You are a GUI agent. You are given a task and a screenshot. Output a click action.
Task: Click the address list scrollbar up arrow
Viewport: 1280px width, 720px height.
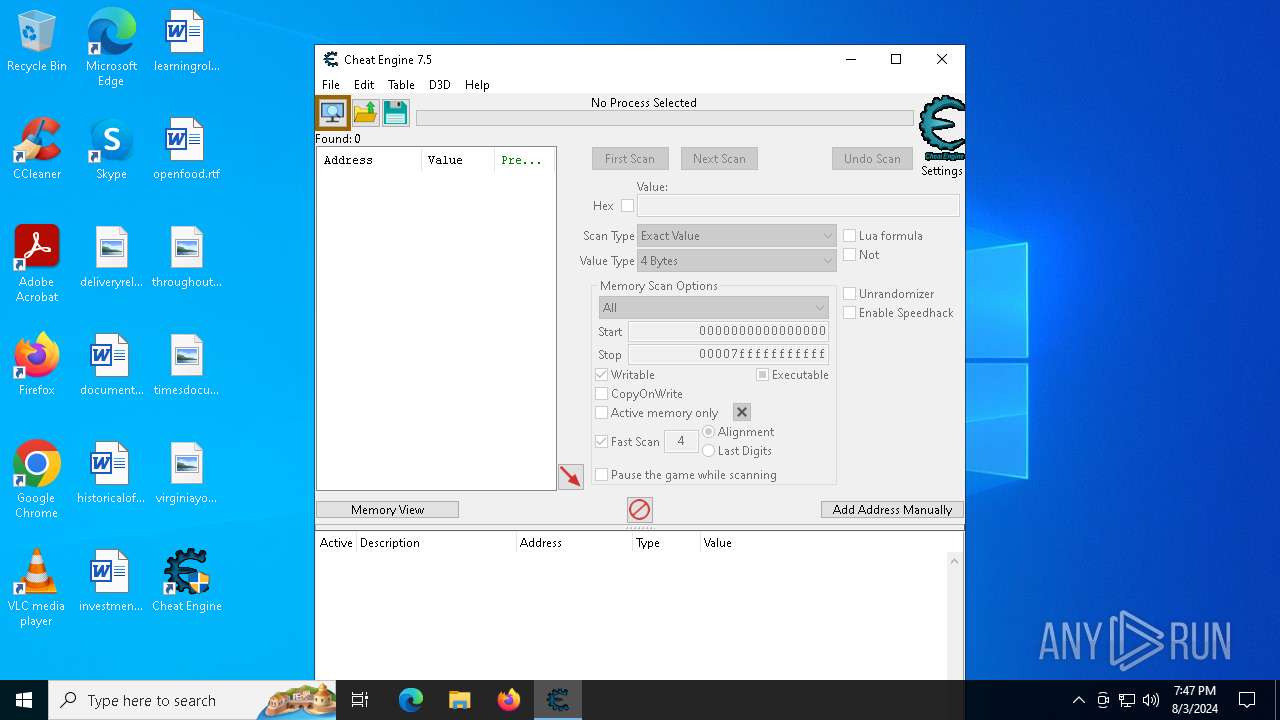(x=954, y=561)
